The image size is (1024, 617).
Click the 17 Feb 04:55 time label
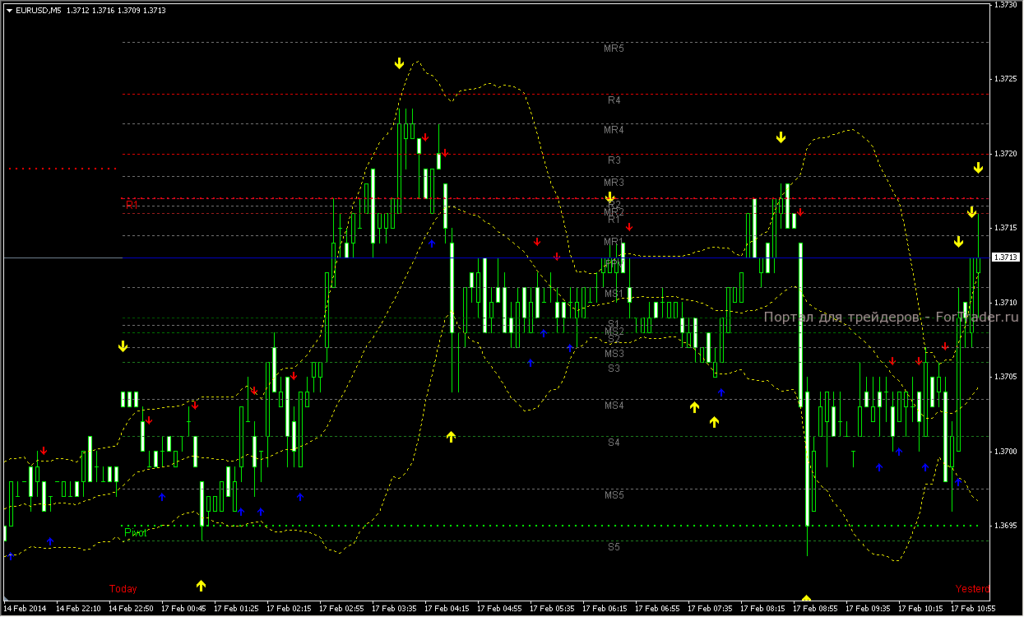500,609
